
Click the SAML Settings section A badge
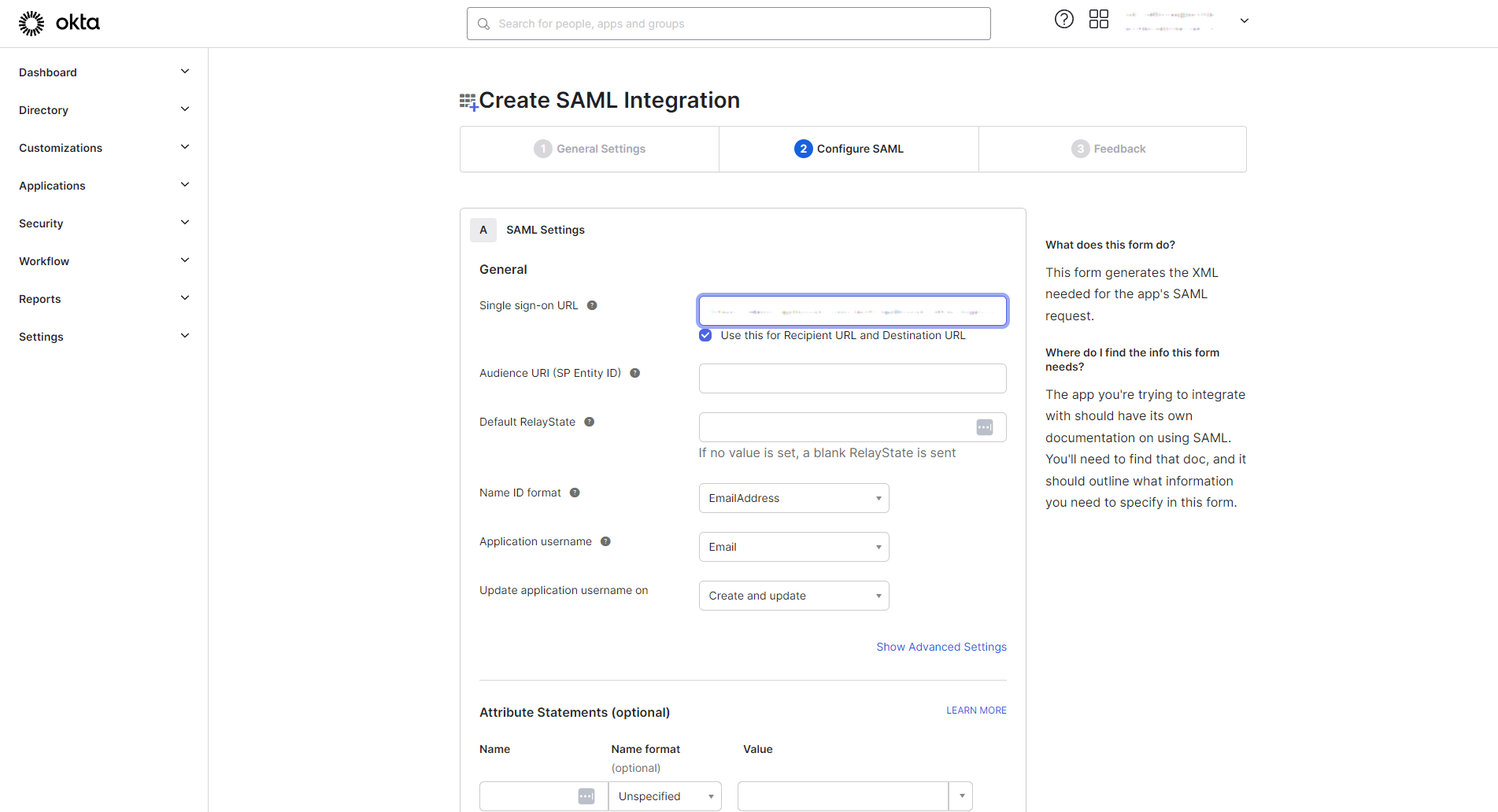483,230
